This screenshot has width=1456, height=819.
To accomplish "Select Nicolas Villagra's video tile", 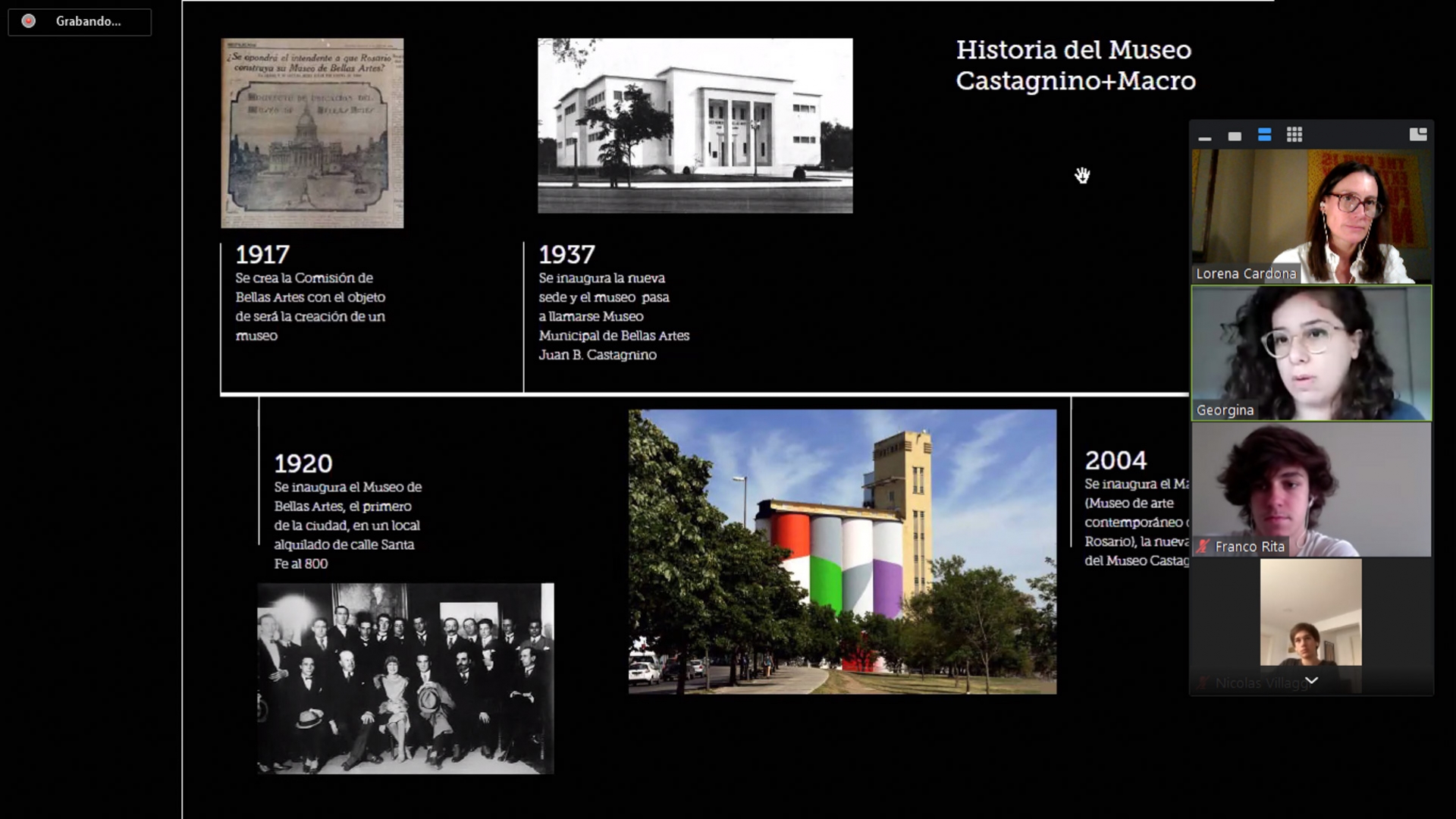I will tap(1311, 626).
